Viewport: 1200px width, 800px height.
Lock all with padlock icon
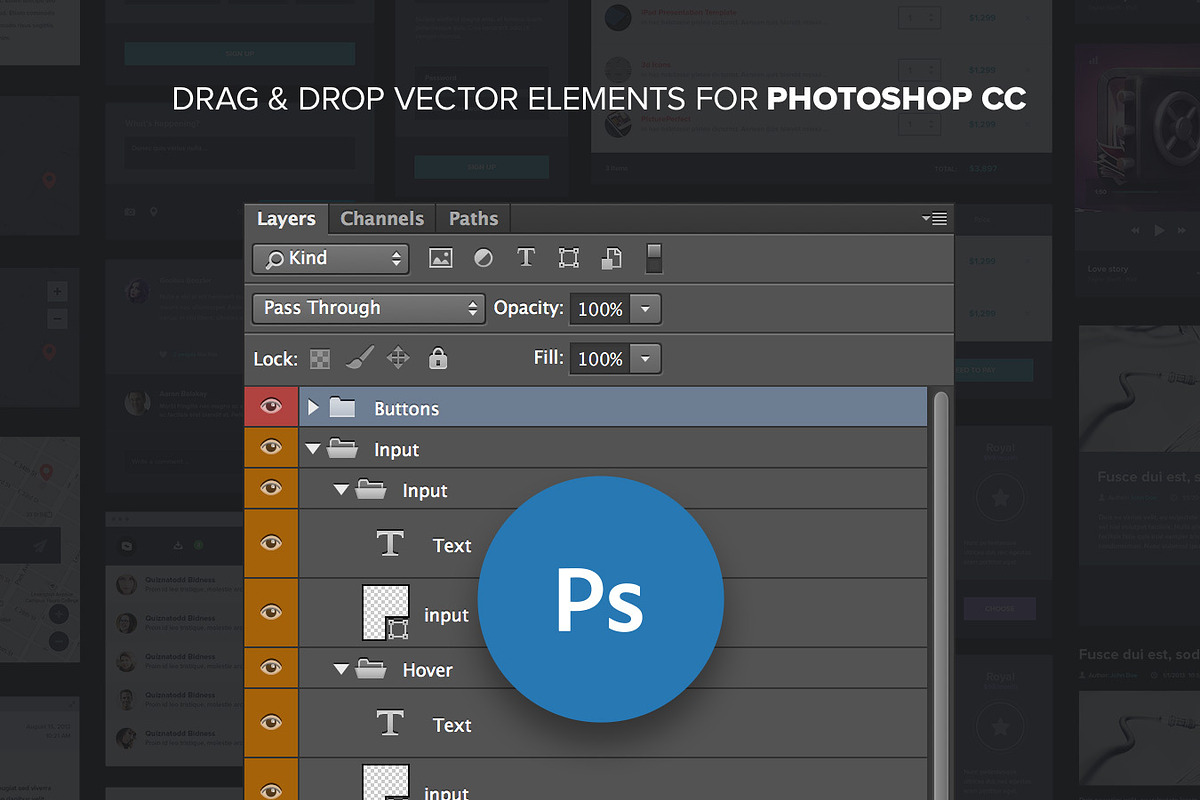click(438, 358)
